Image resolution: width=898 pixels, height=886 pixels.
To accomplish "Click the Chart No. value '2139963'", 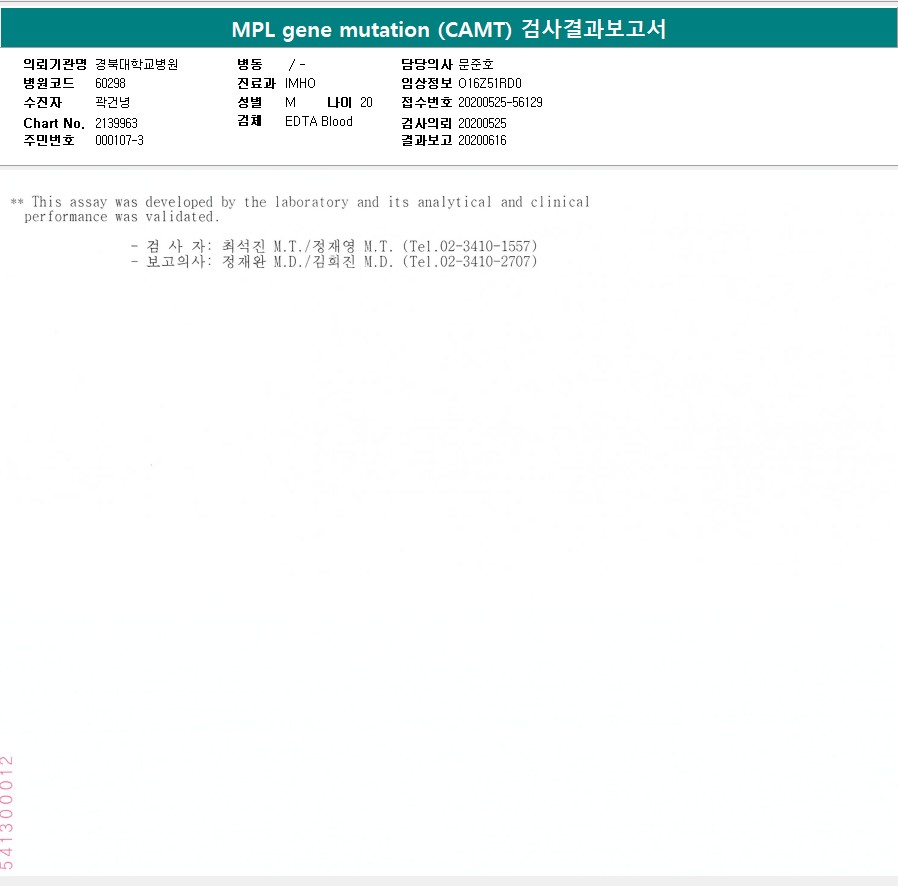I will click(116, 123).
